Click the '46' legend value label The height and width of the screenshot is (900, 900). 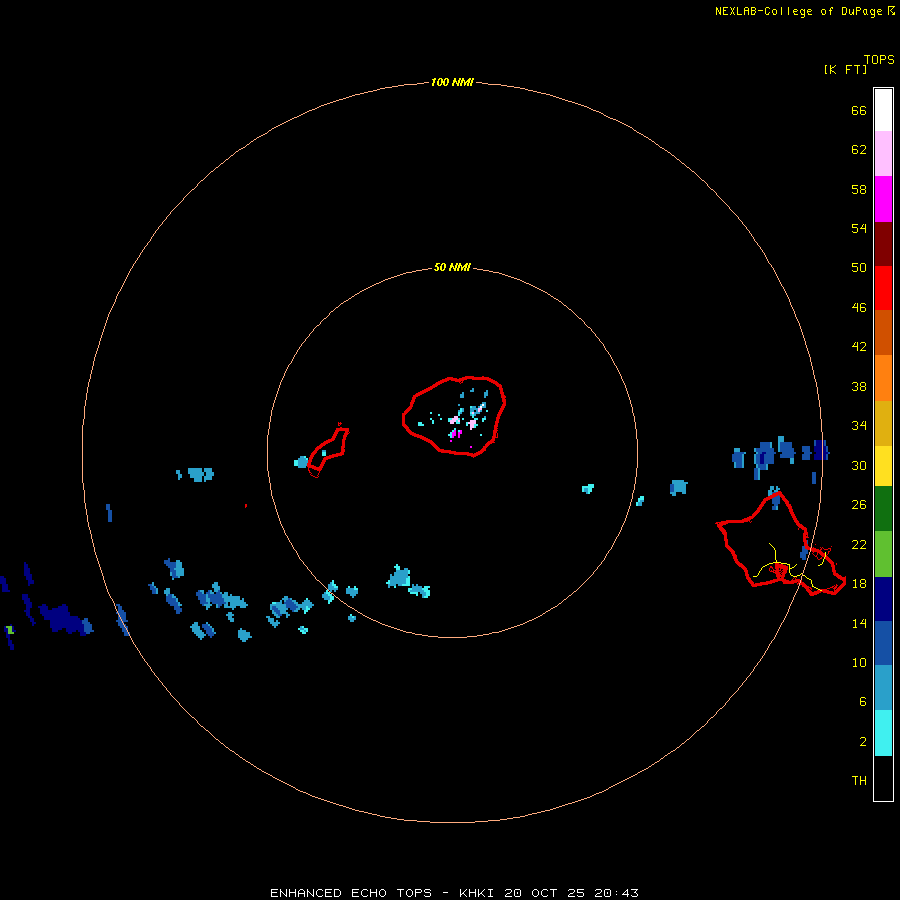859,307
